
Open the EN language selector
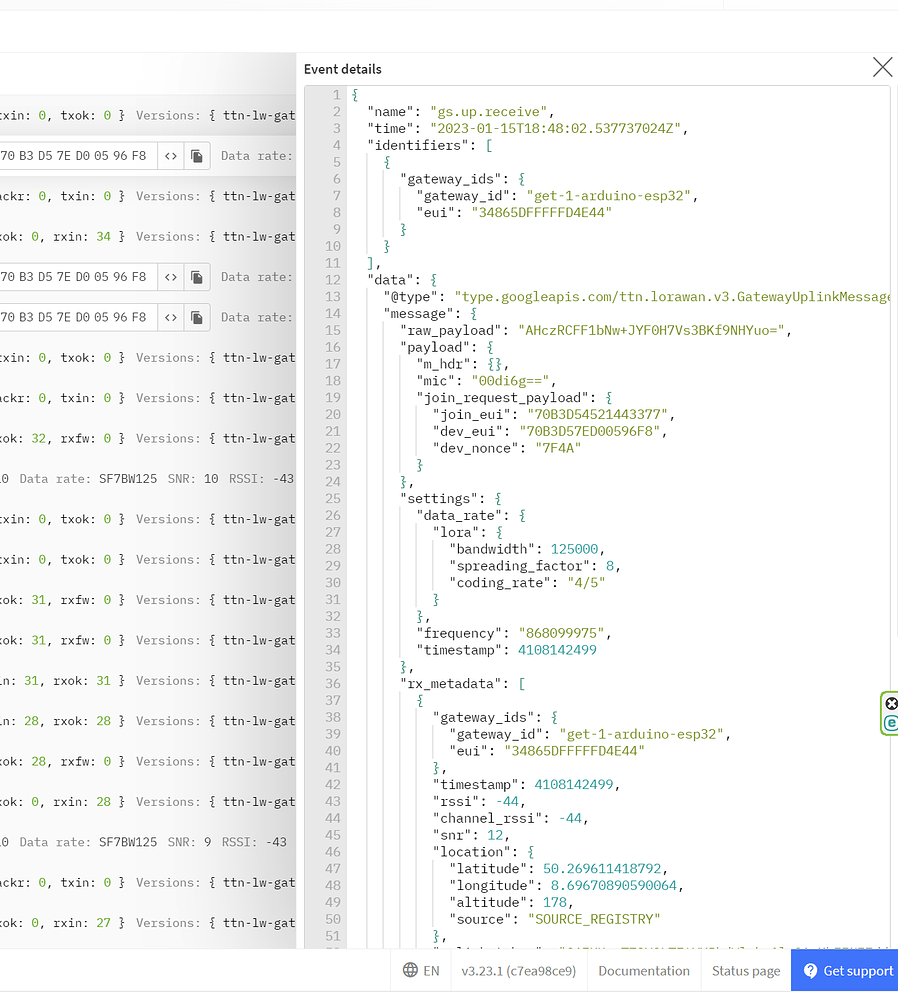421,970
